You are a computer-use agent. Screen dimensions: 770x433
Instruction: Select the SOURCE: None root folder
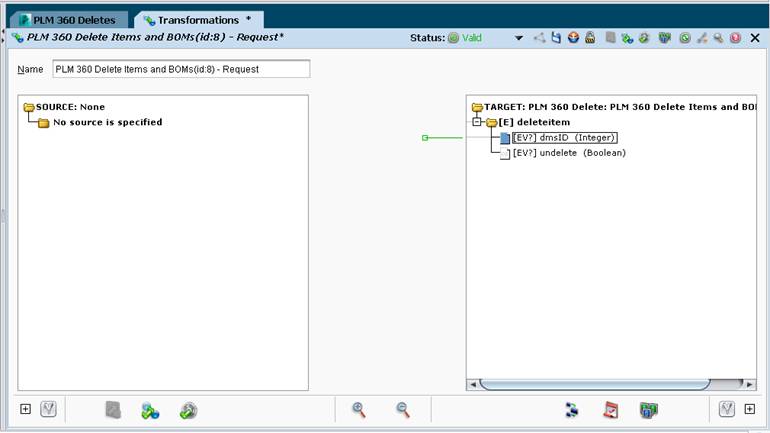pyautogui.click(x=64, y=107)
